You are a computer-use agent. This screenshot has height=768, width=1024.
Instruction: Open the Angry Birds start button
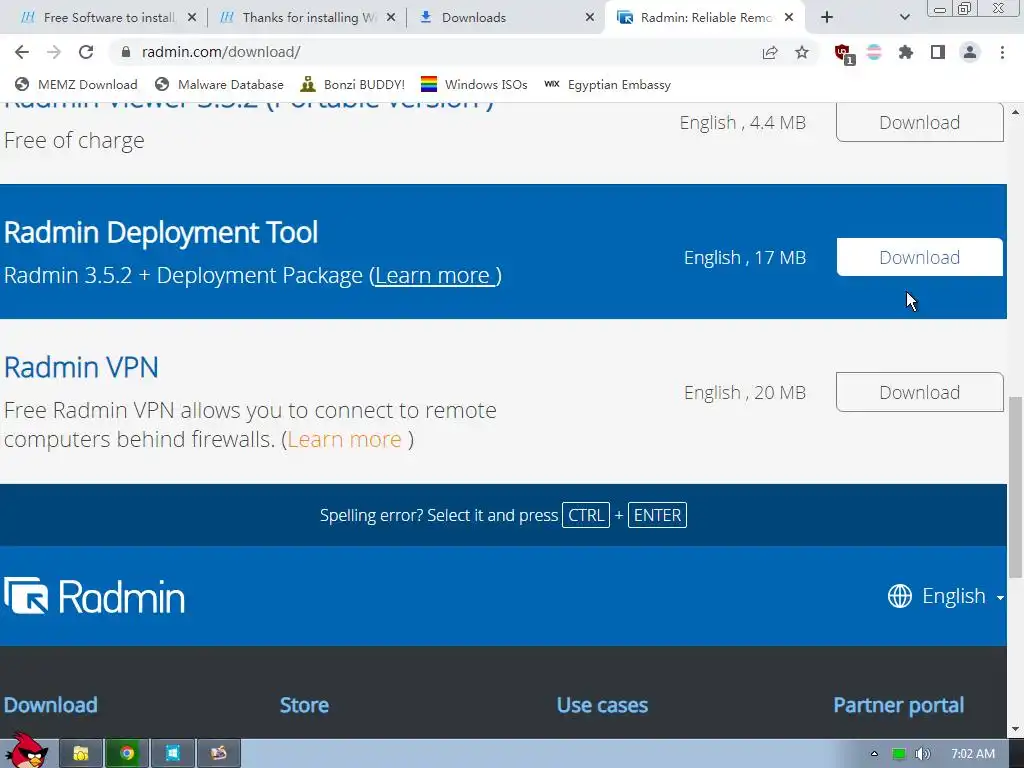(x=27, y=751)
